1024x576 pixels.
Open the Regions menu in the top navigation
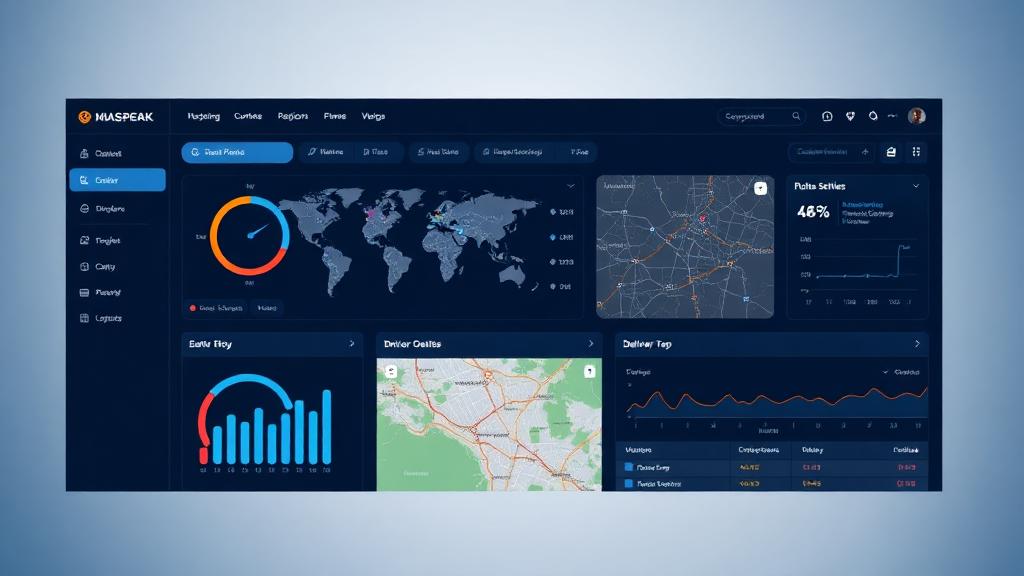tap(295, 116)
